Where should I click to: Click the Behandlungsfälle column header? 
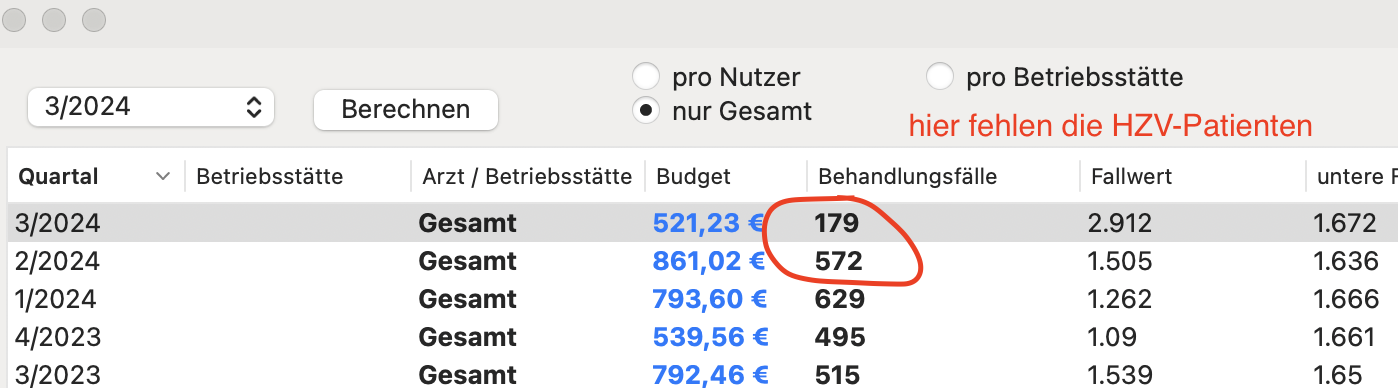pyautogui.click(x=907, y=177)
